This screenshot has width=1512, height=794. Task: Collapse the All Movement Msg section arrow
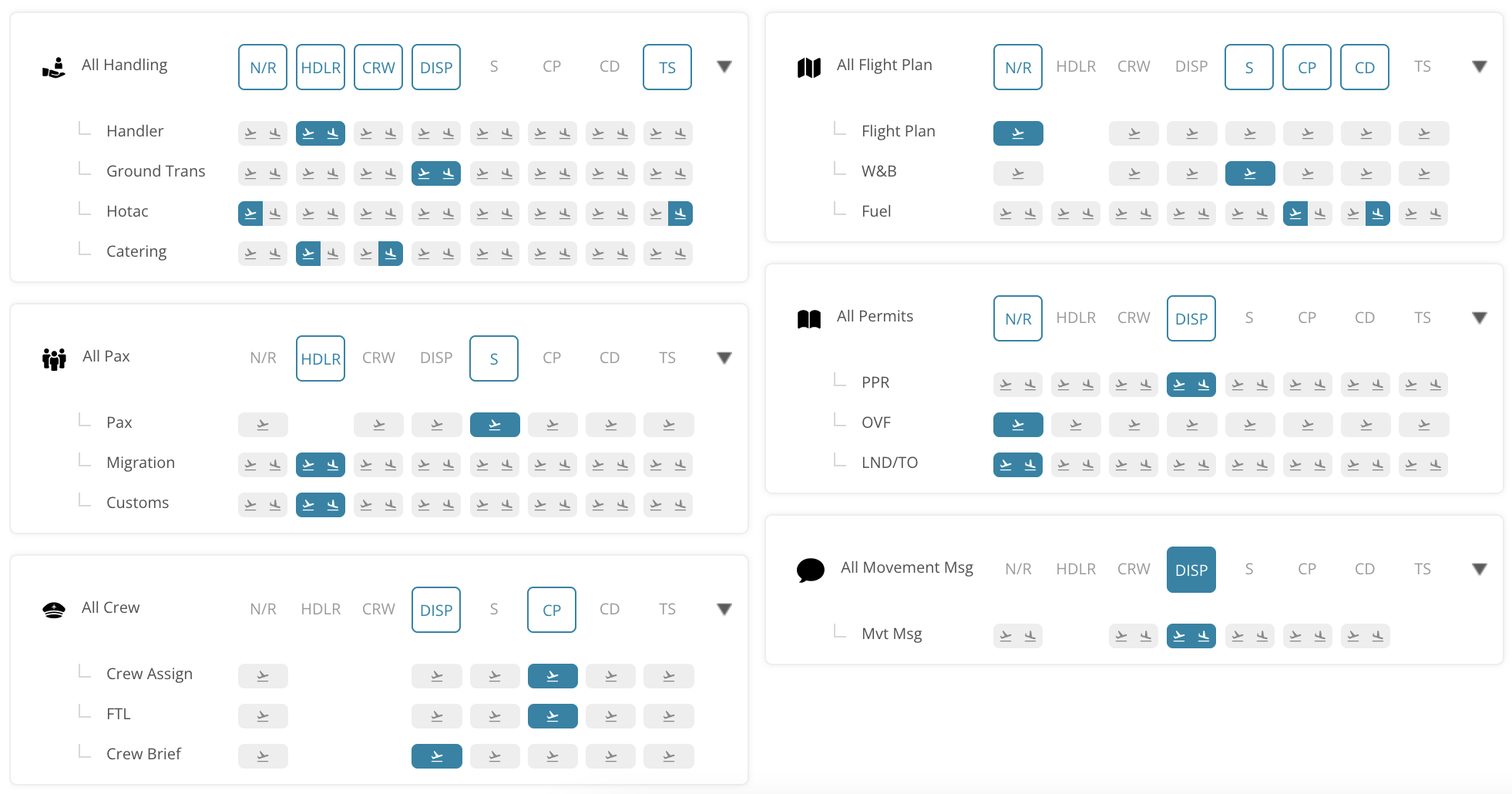click(1480, 570)
